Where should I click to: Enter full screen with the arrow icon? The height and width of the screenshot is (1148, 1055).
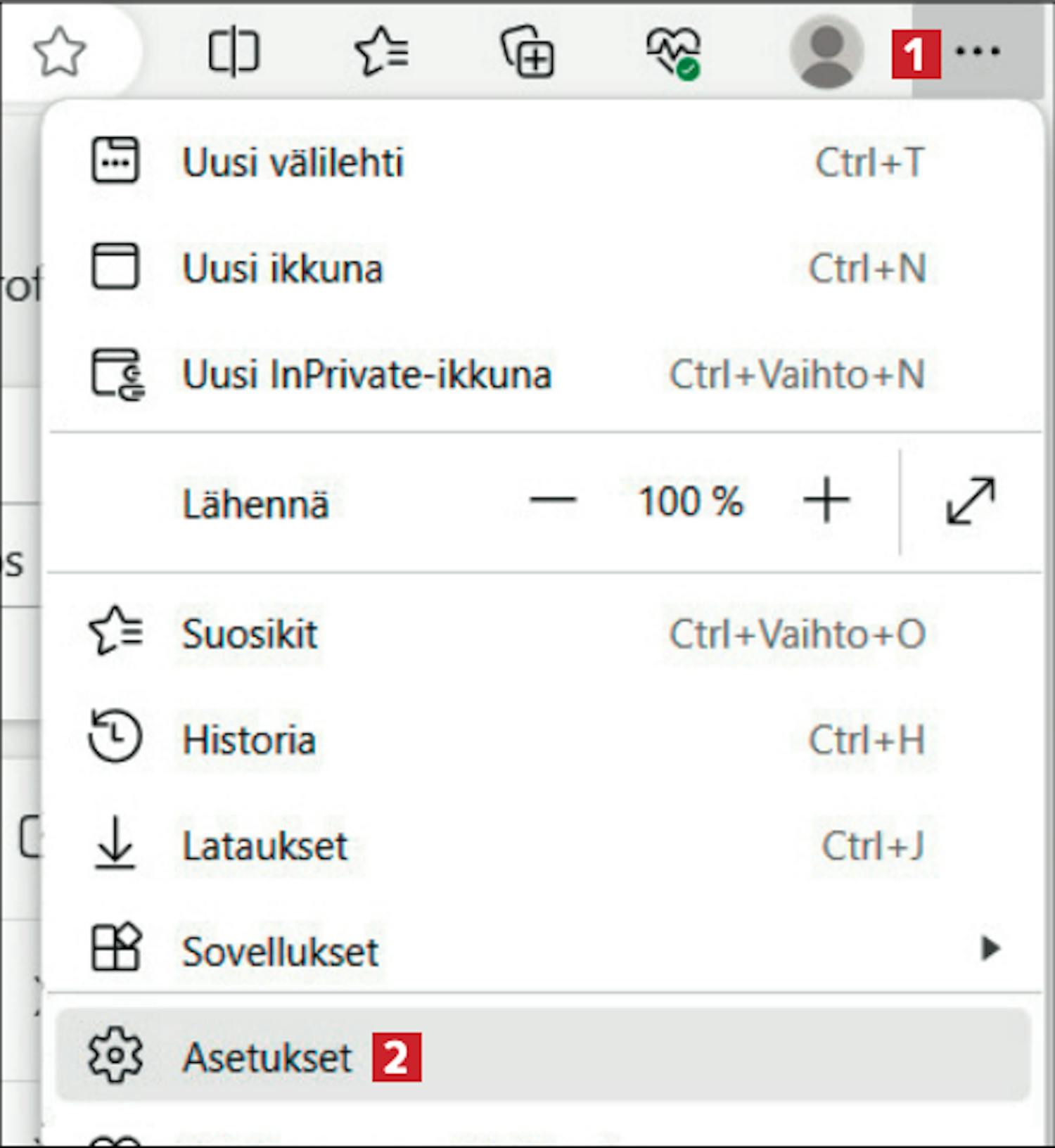[971, 502]
